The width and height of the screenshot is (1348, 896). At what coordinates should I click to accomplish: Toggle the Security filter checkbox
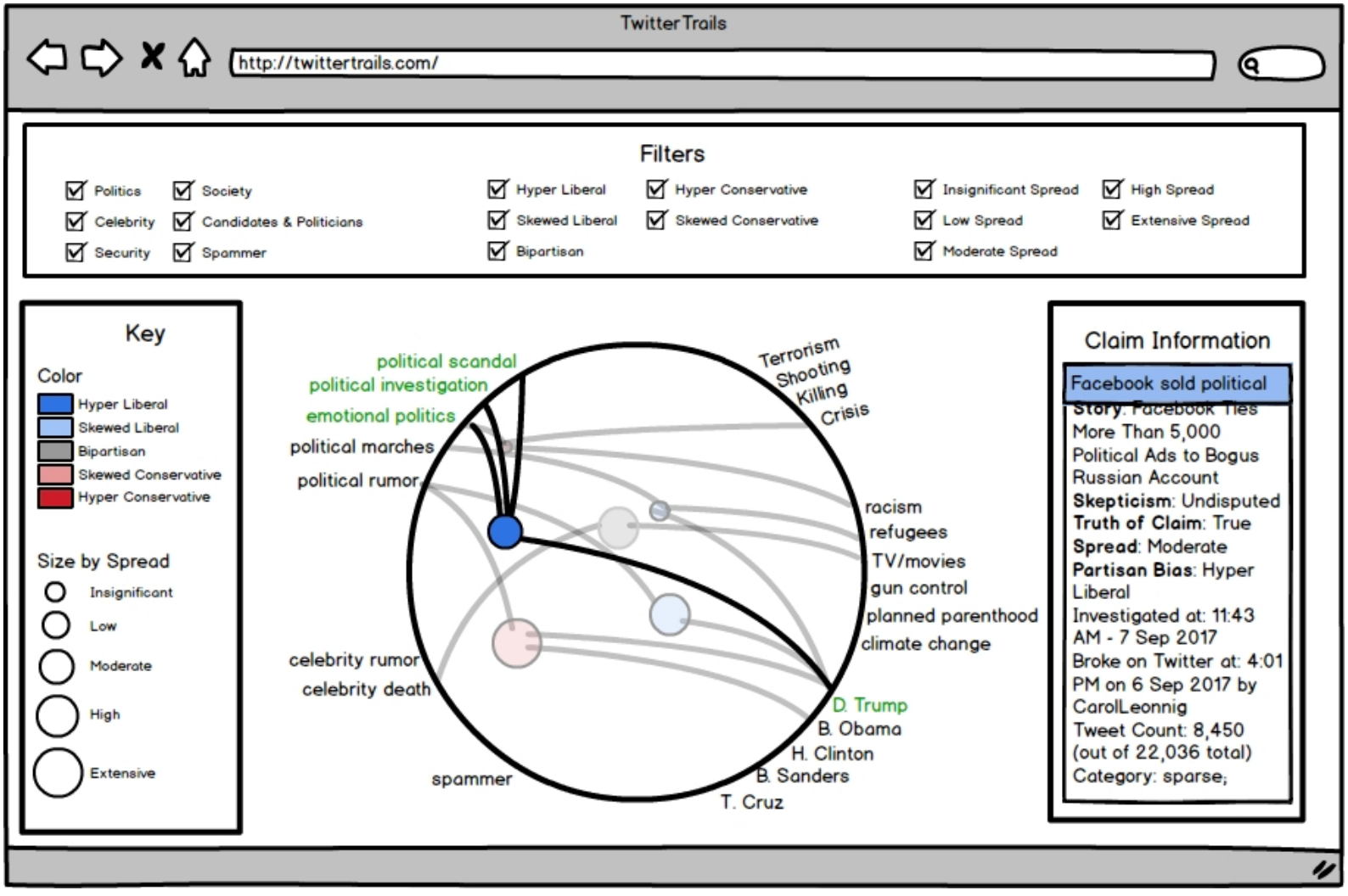click(76, 252)
